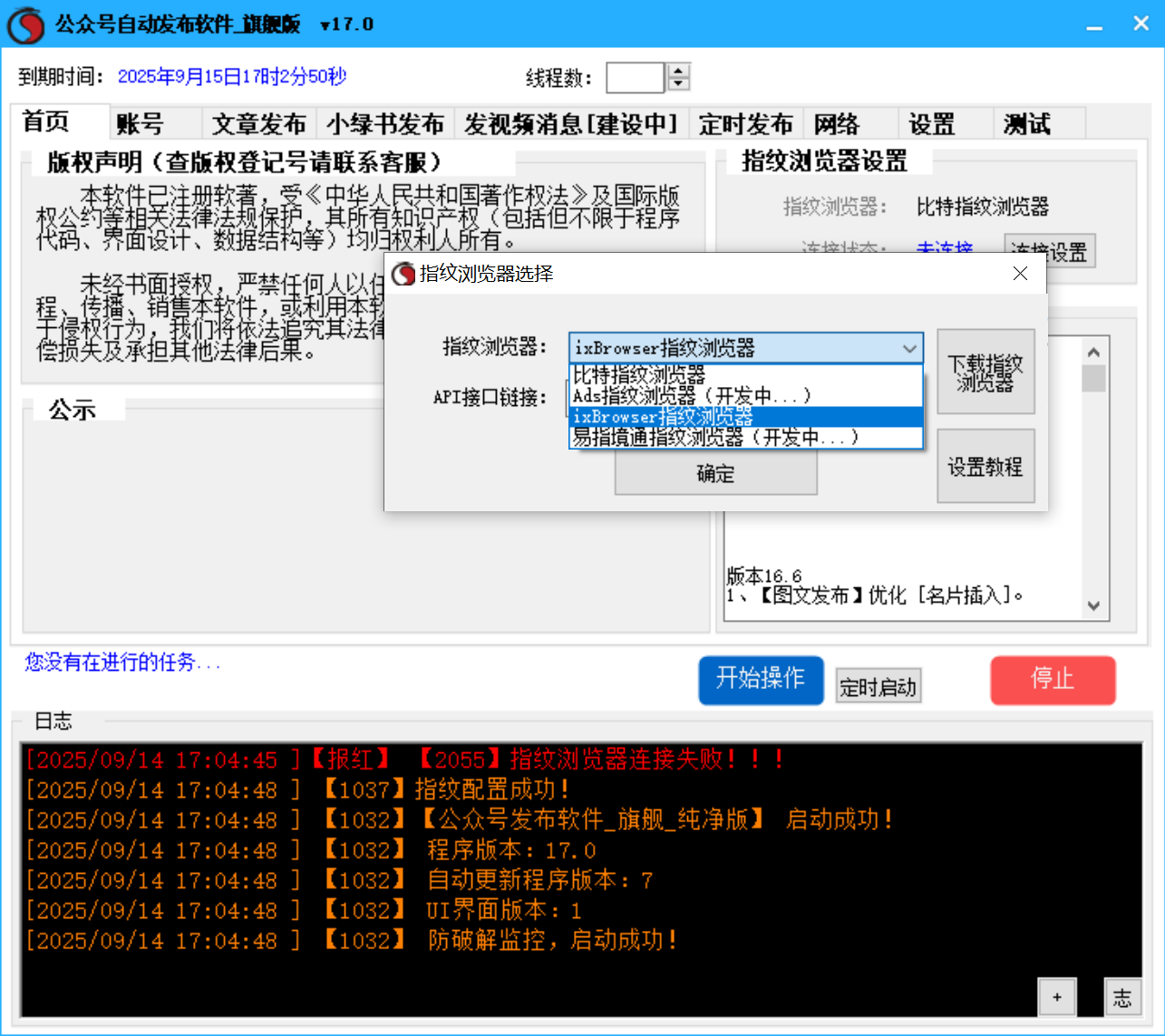The image size is (1165, 1036).
Task: Click inside the 线程数 input box
Action: click(x=635, y=78)
